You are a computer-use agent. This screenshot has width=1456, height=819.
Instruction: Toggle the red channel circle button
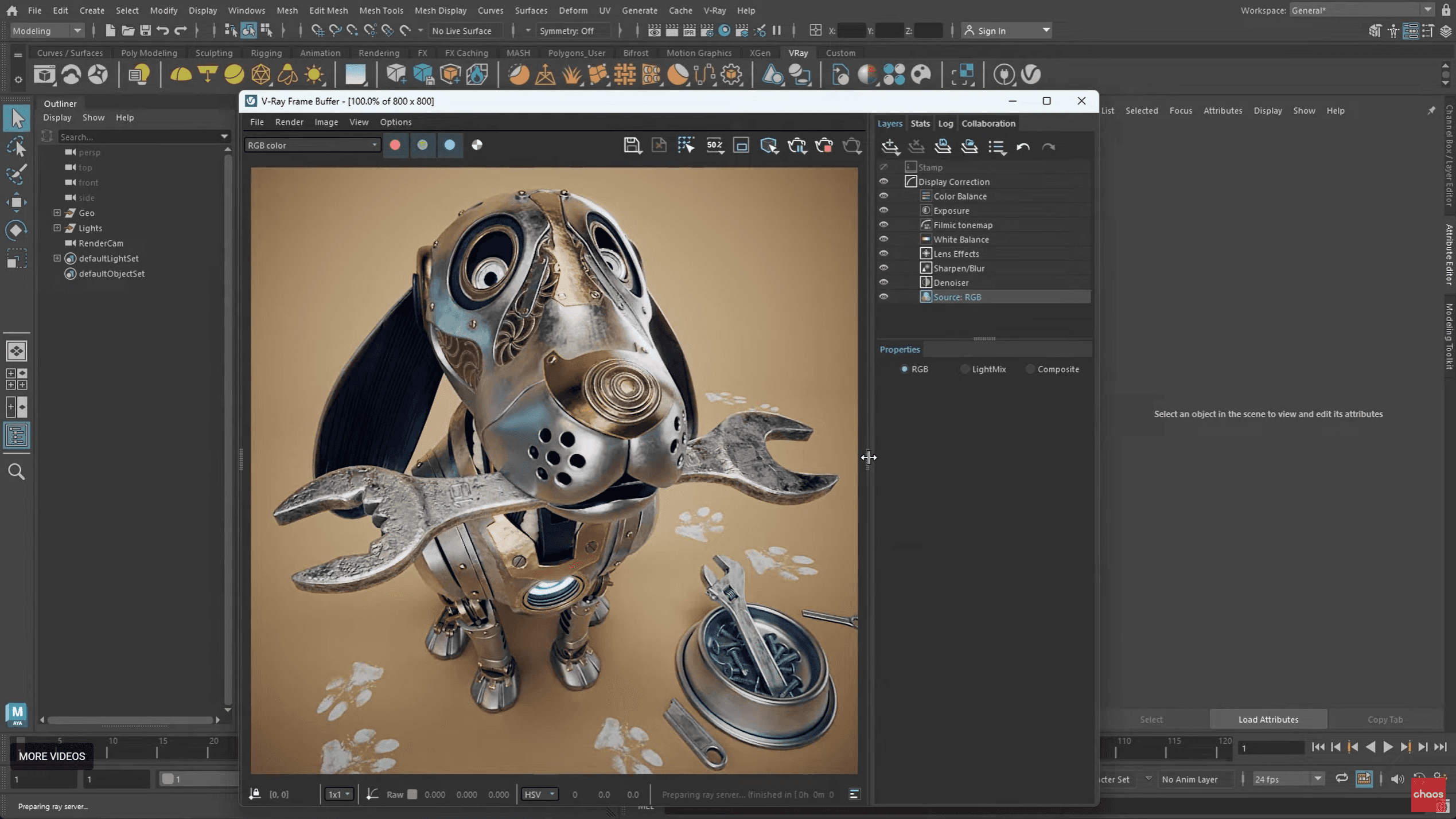pyautogui.click(x=395, y=145)
